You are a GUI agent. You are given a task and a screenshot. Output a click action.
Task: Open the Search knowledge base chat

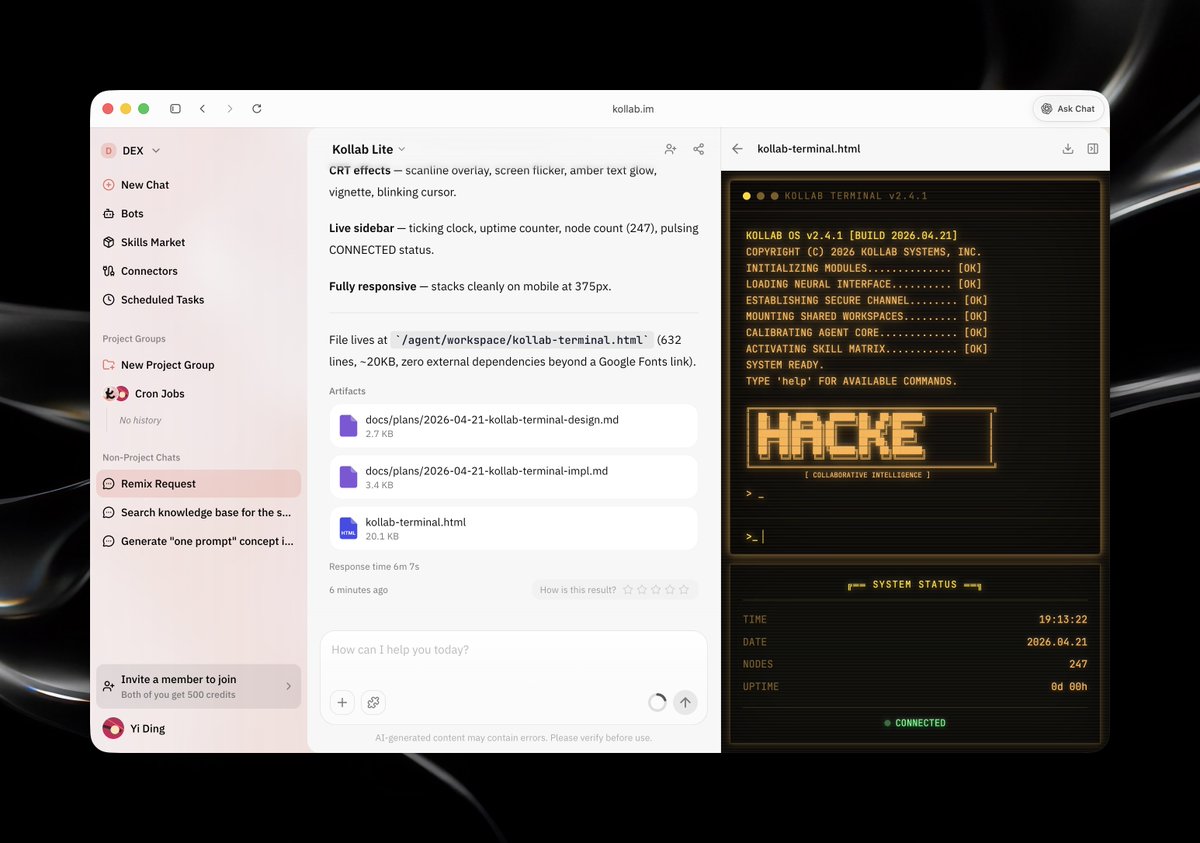199,512
